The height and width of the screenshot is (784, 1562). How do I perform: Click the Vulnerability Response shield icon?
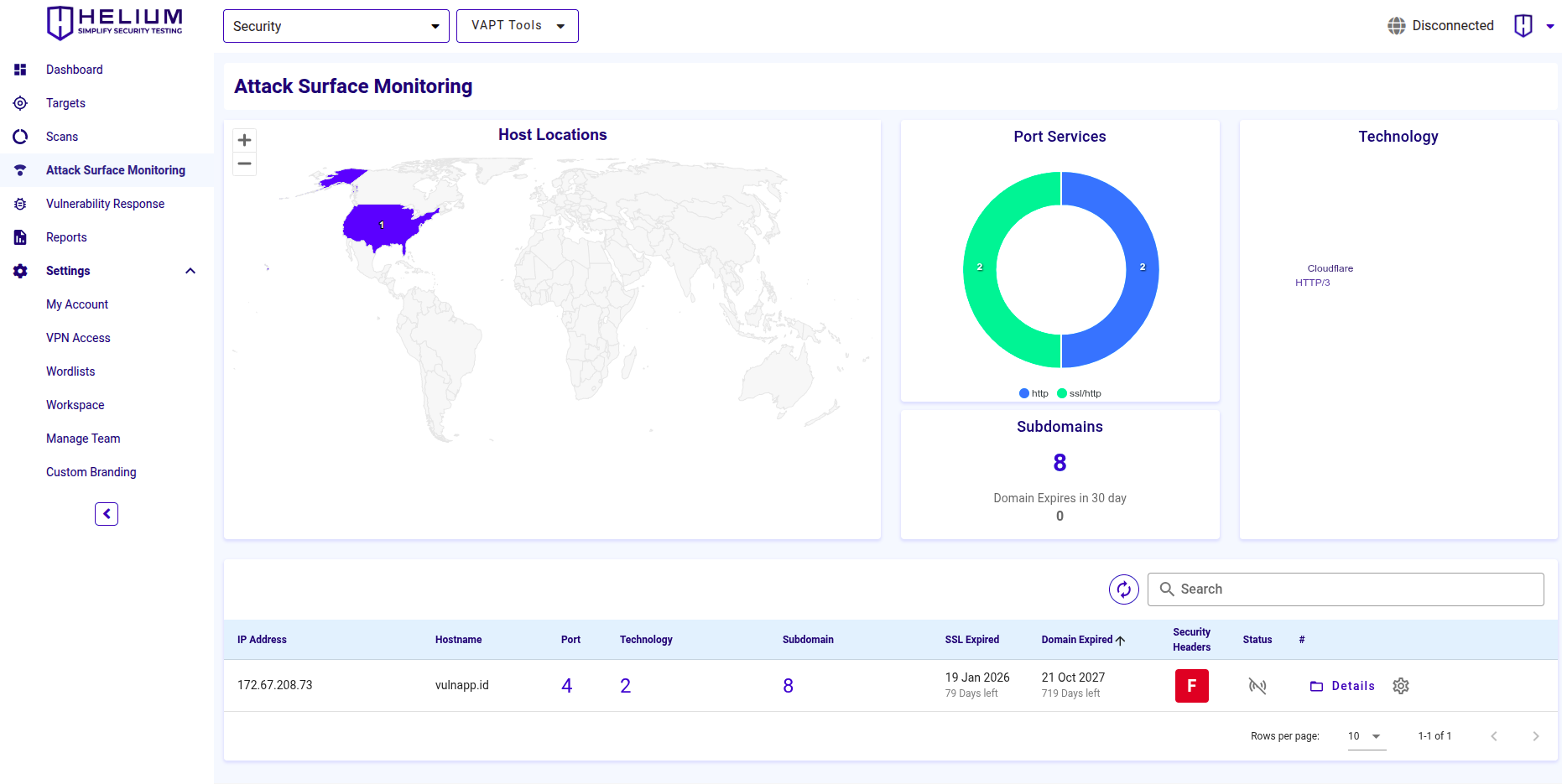pyautogui.click(x=20, y=204)
